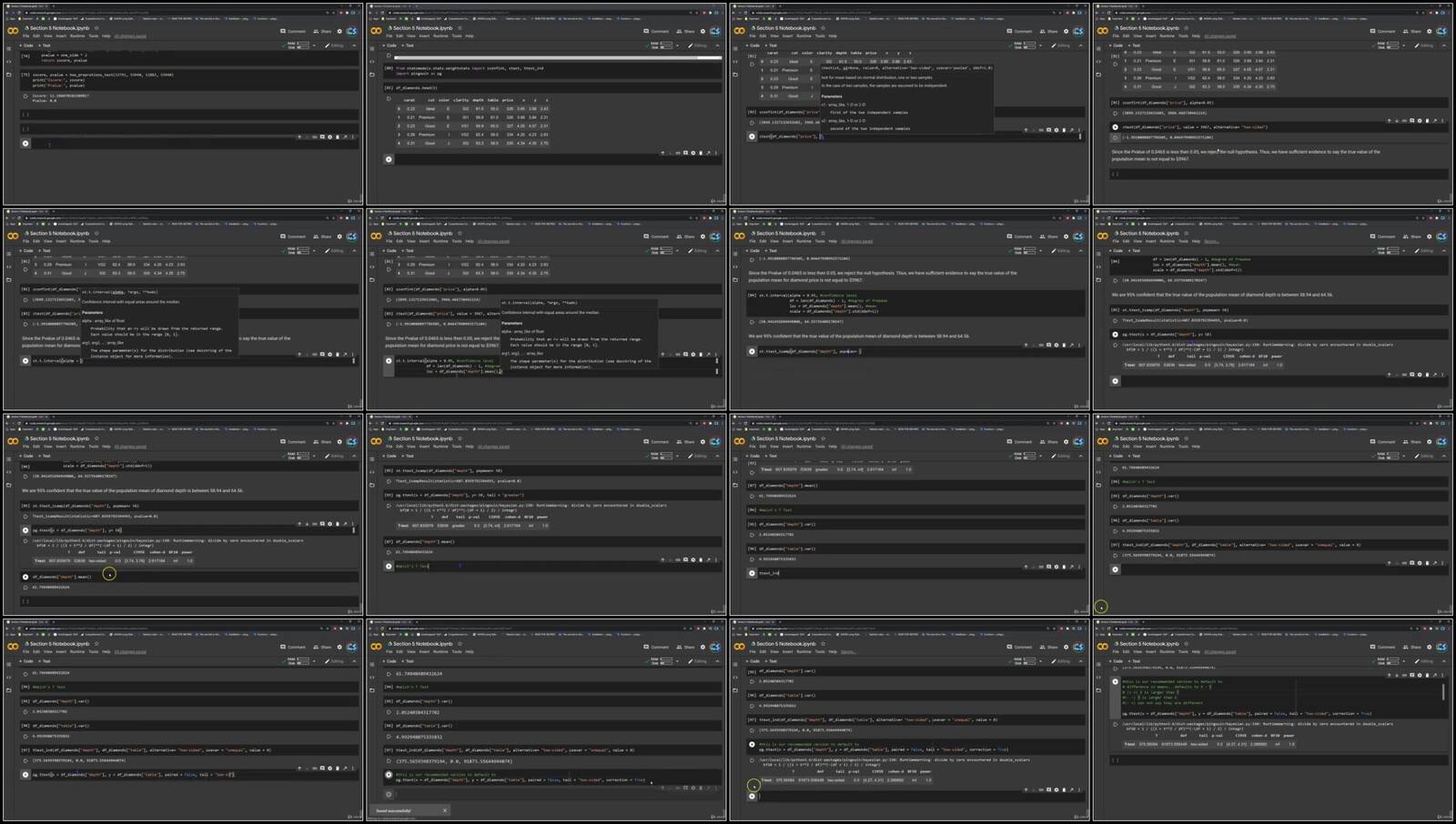The height and width of the screenshot is (824, 1456).
Task: Delete cell via trash icon in zscore pvalue frame
Action: tap(338, 137)
